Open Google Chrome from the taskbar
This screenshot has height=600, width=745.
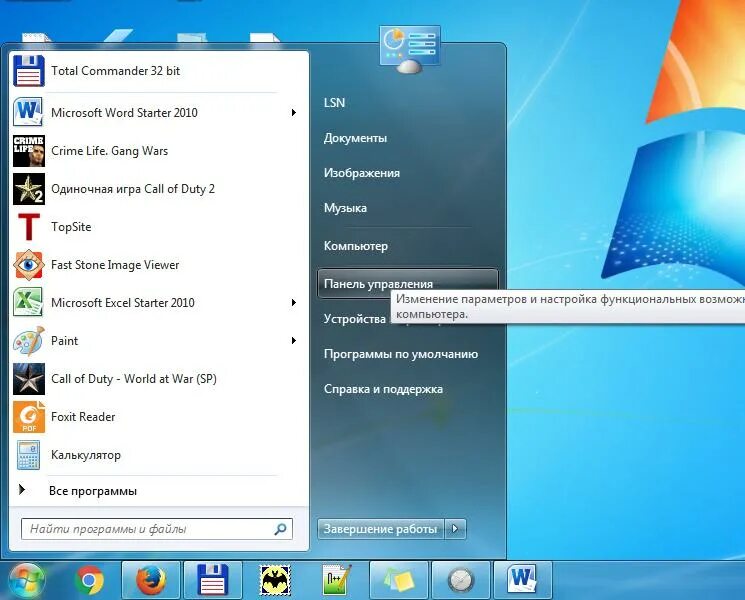(90, 581)
